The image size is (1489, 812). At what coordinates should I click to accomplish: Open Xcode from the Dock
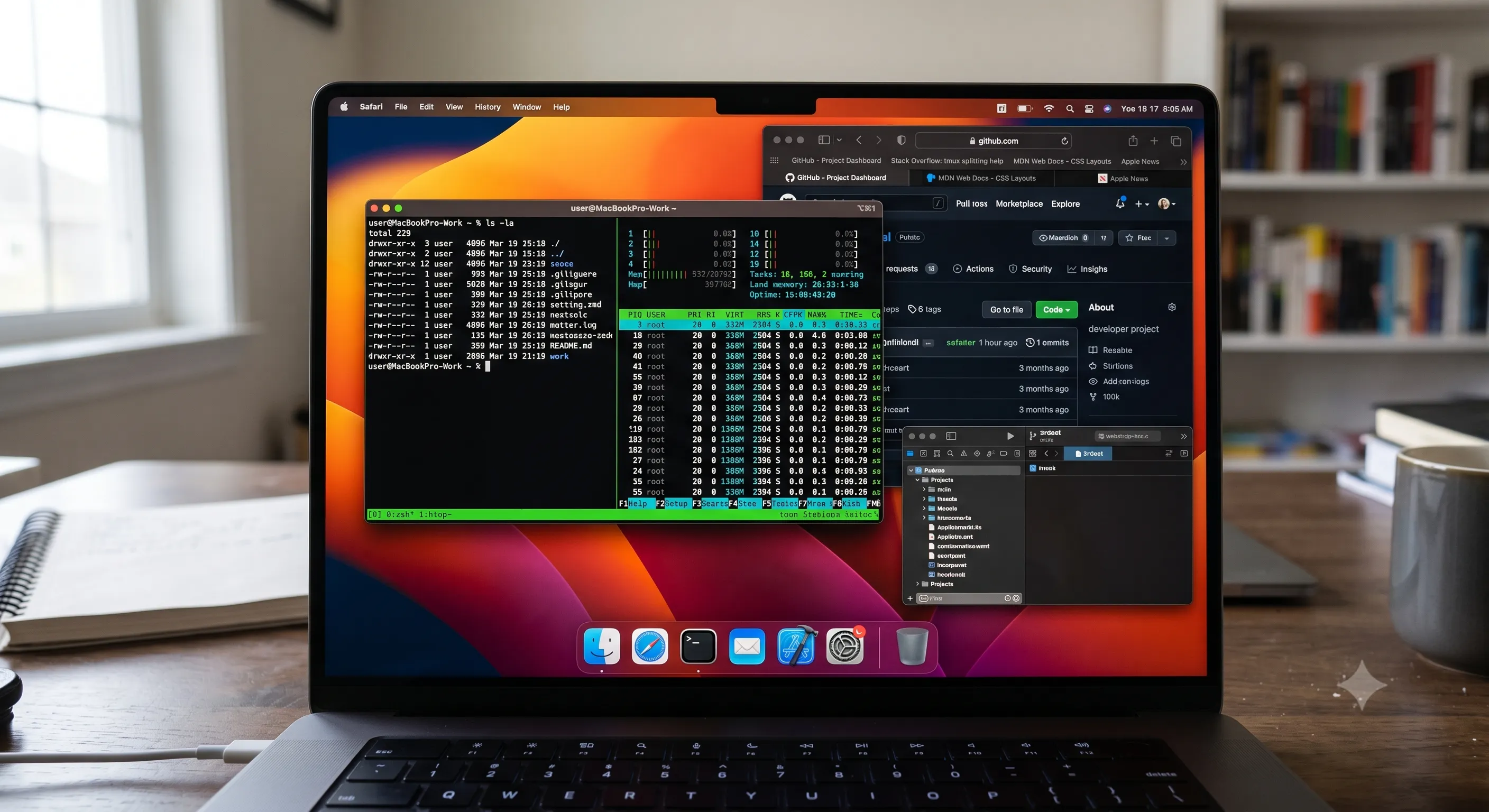[x=796, y=645]
